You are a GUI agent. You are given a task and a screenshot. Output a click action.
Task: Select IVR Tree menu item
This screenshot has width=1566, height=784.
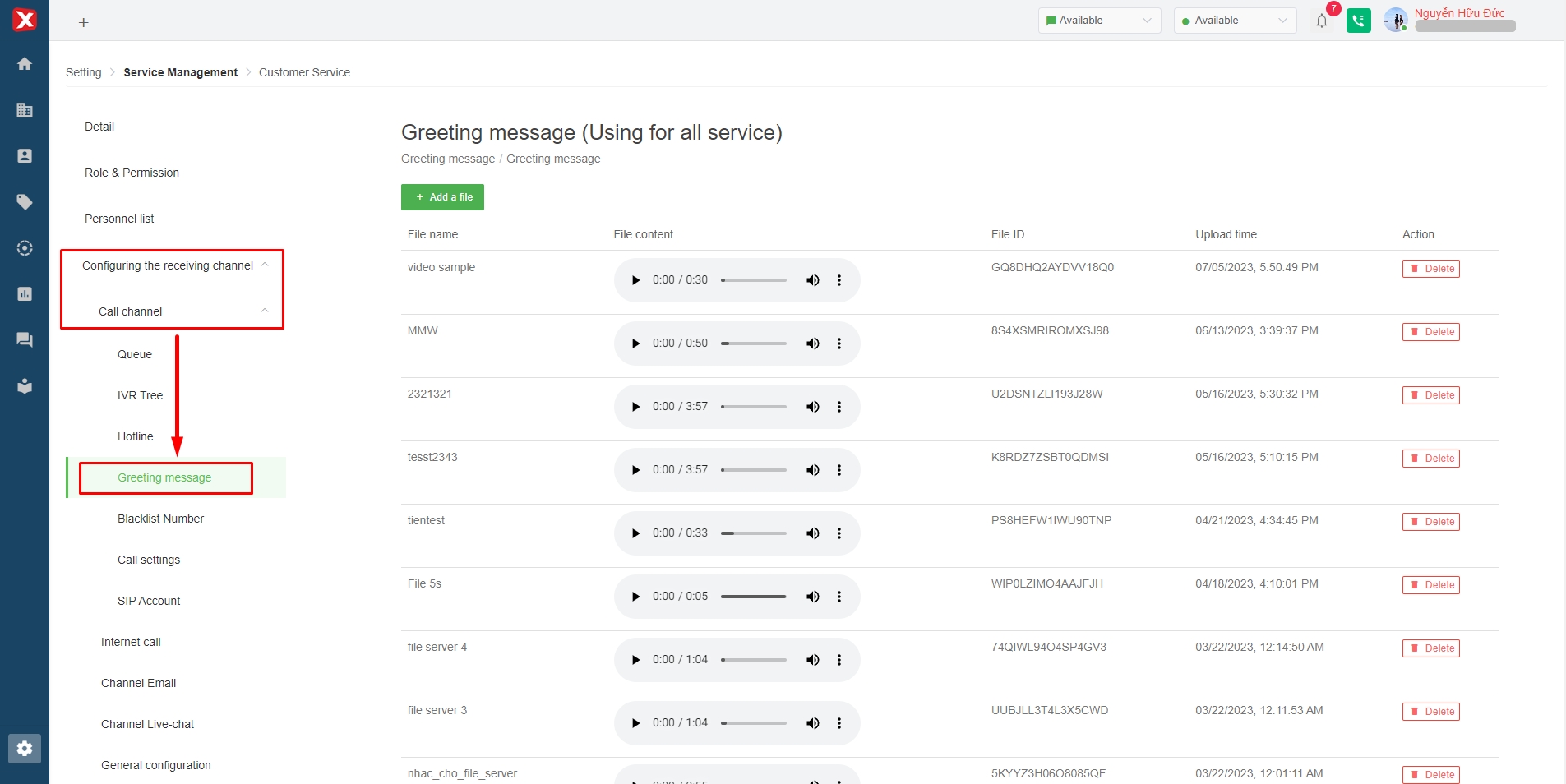(140, 395)
